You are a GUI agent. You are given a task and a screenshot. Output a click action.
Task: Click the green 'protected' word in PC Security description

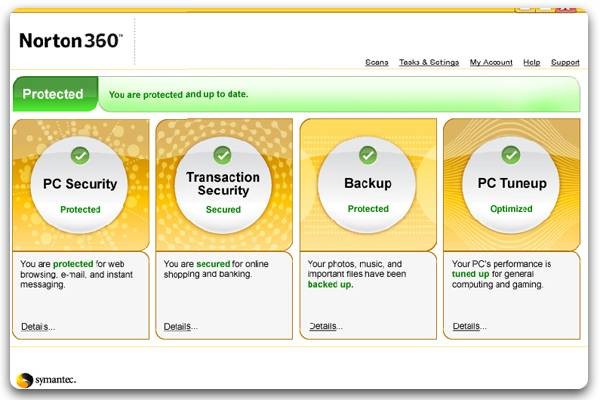click(x=73, y=264)
